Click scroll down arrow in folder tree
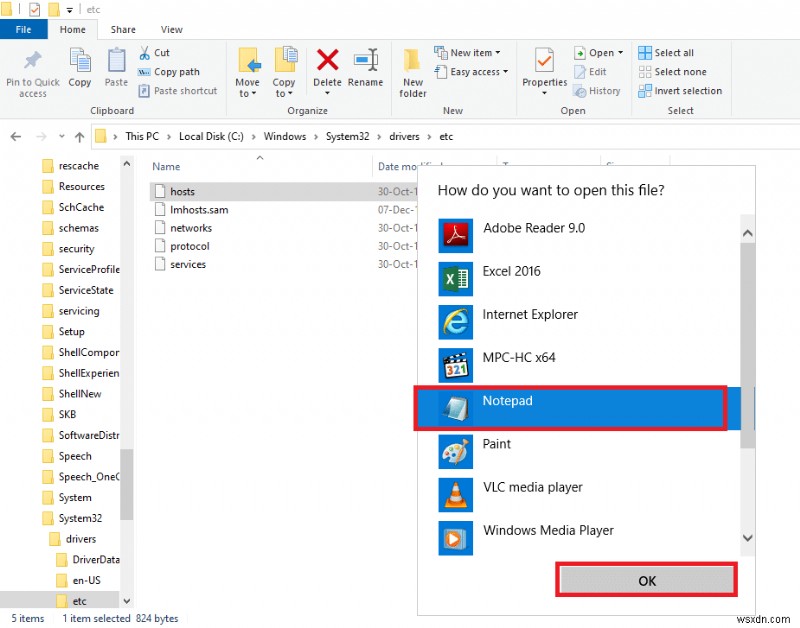Image resolution: width=800 pixels, height=628 pixels. point(127,601)
